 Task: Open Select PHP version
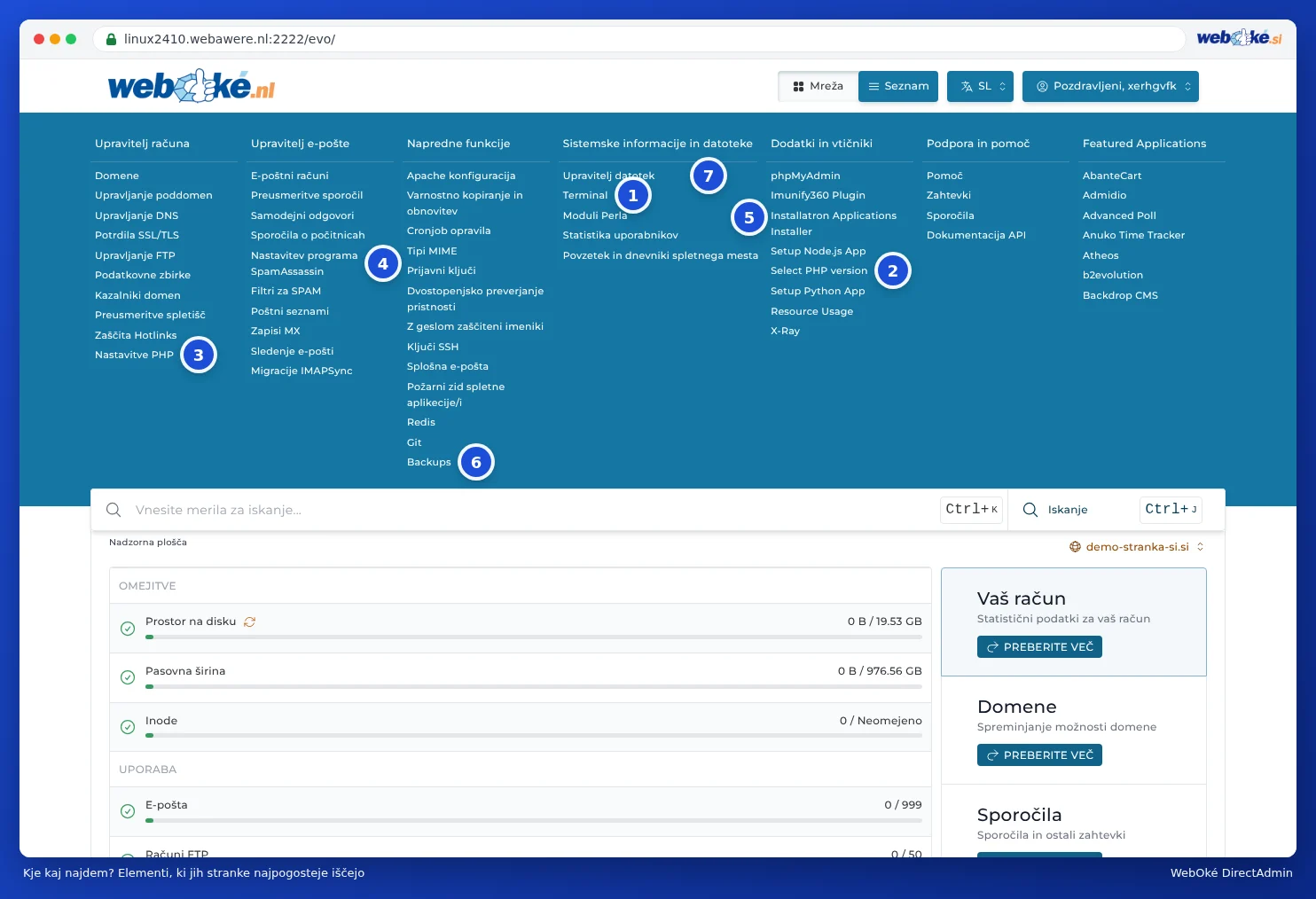(x=819, y=270)
